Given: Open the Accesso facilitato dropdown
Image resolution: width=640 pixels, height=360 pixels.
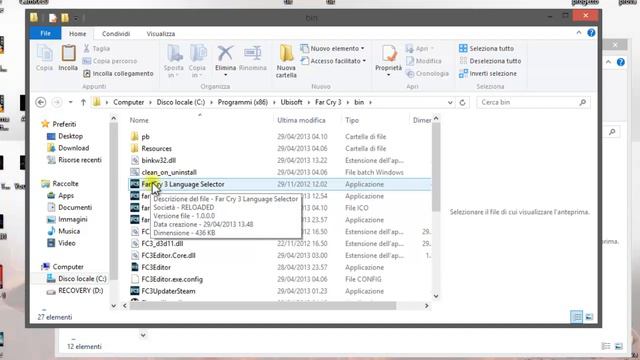Looking at the screenshot, I should (333, 61).
